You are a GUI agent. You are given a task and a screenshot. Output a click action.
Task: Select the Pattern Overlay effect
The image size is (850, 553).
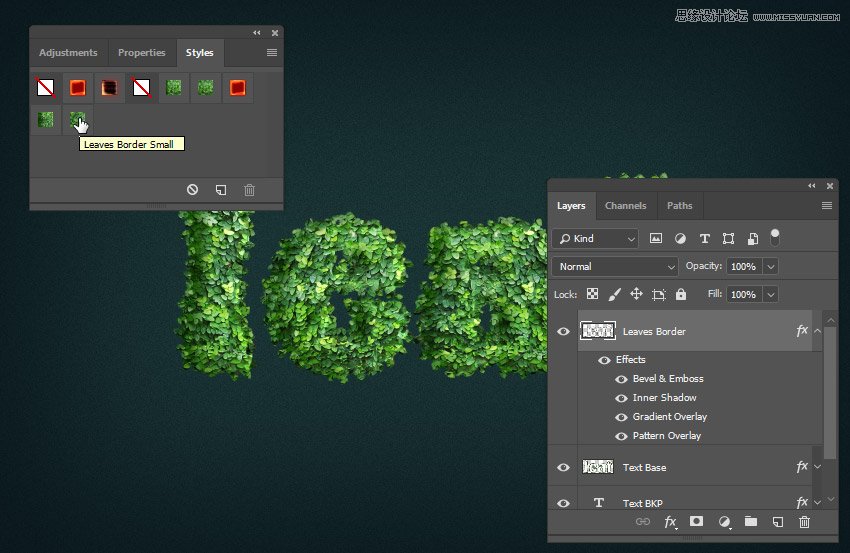[x=666, y=436]
